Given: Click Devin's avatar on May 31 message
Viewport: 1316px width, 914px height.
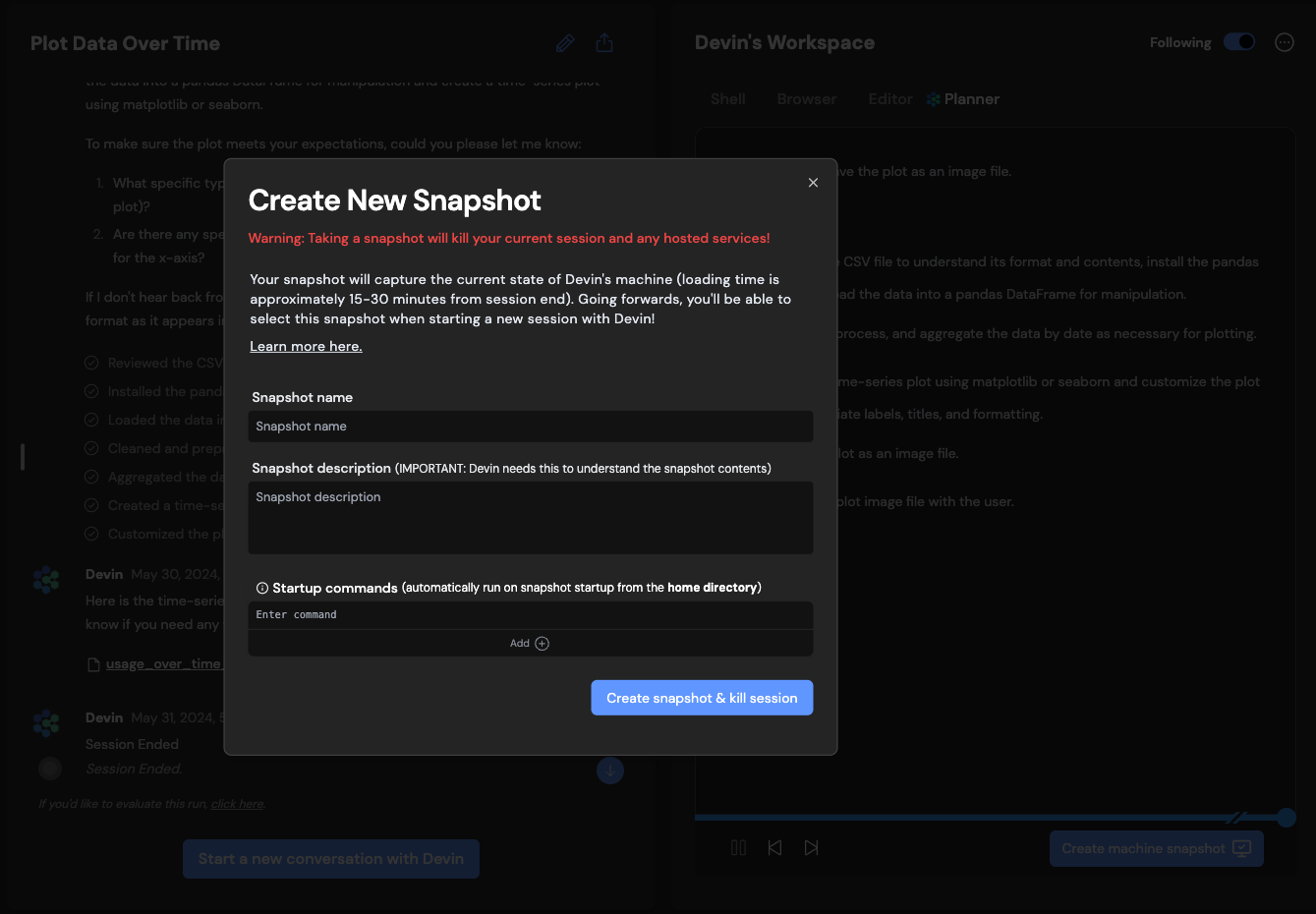Looking at the screenshot, I should [x=46, y=723].
